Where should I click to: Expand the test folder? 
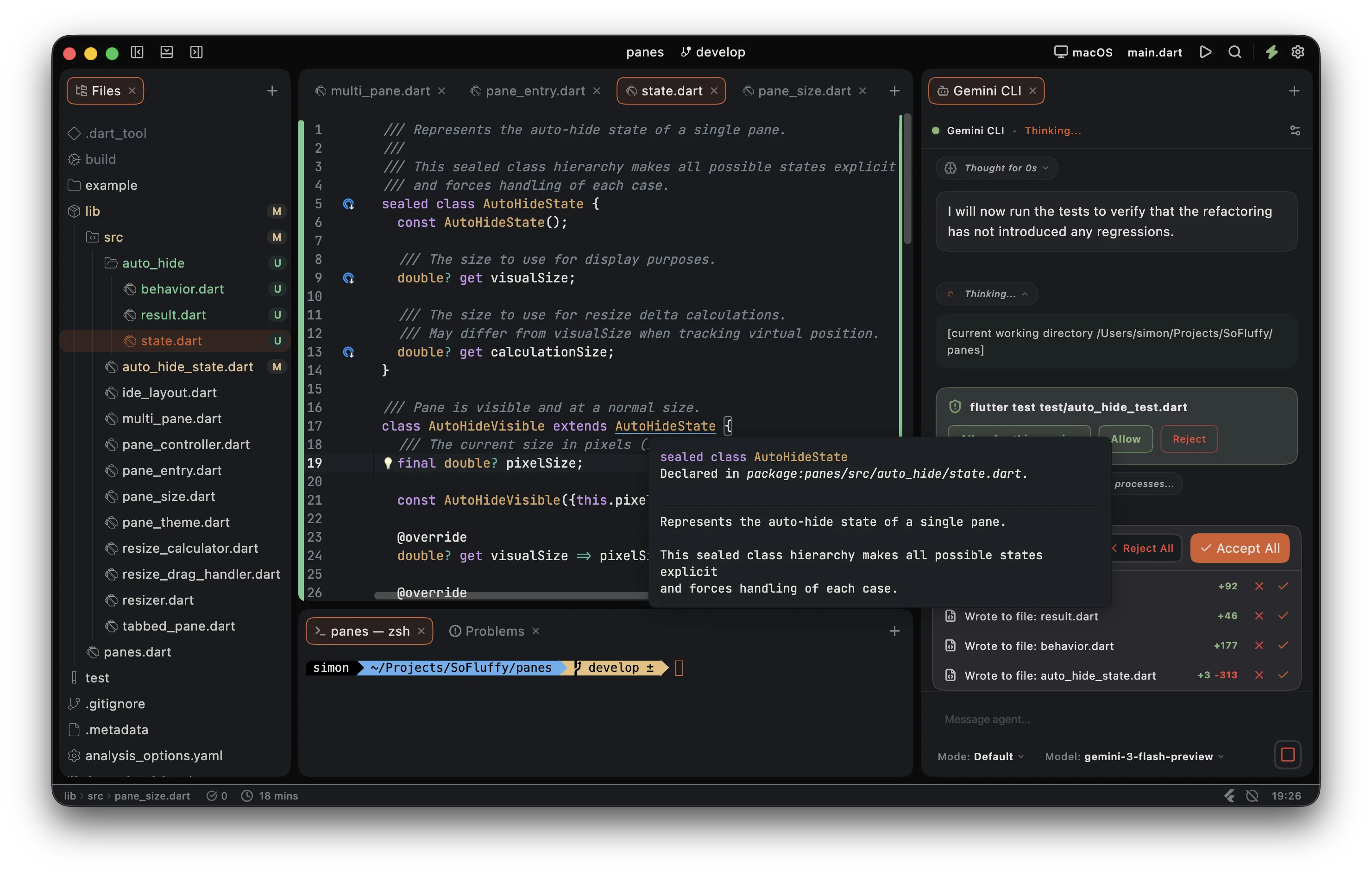click(175, 677)
